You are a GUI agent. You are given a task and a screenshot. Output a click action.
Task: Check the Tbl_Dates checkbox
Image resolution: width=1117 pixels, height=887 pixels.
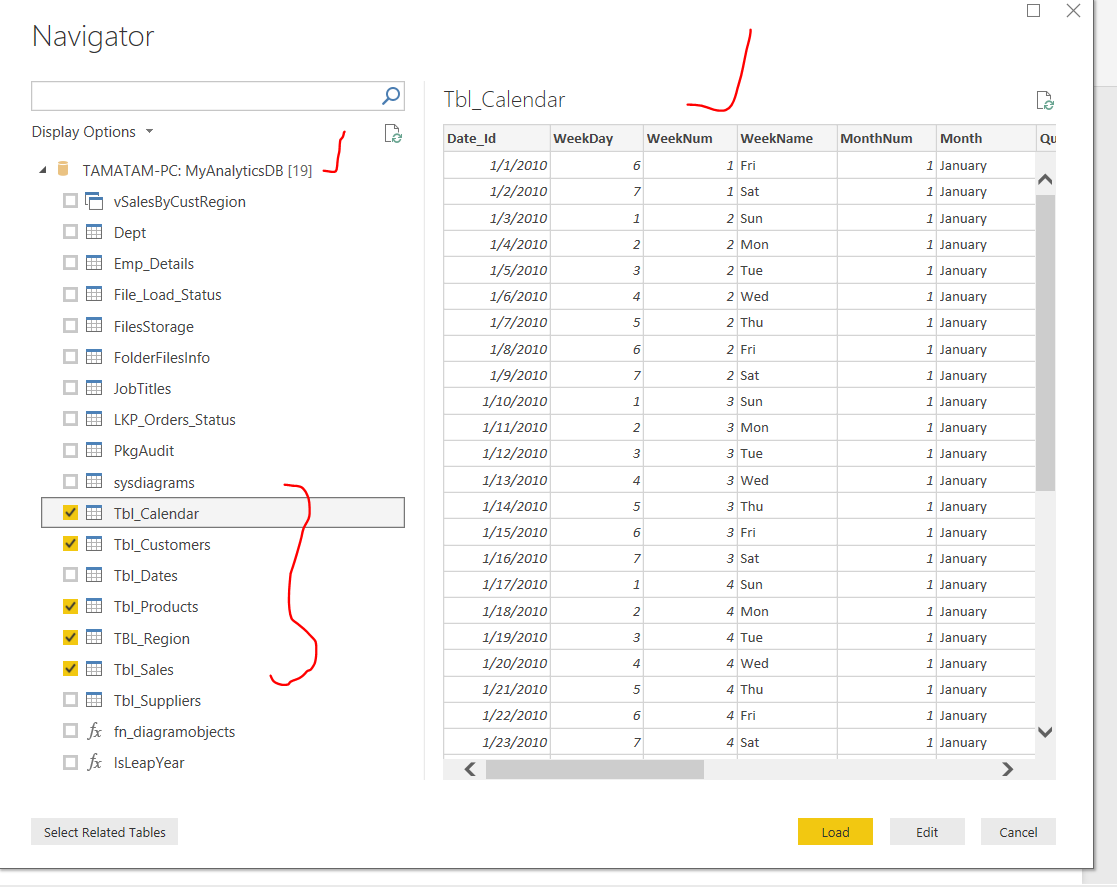[69, 575]
